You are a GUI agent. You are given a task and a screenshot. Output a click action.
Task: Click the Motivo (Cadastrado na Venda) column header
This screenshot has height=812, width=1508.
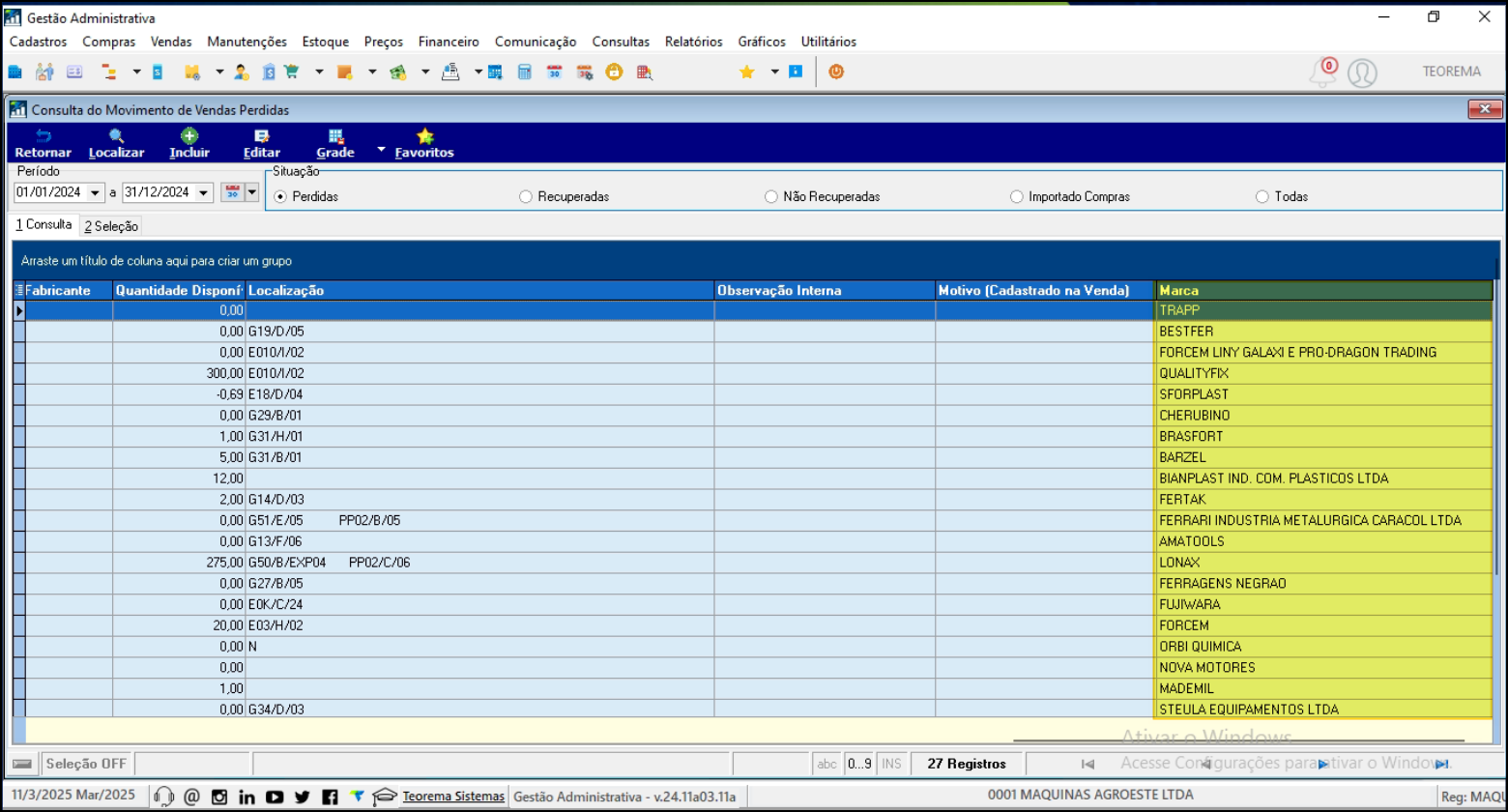click(1045, 290)
